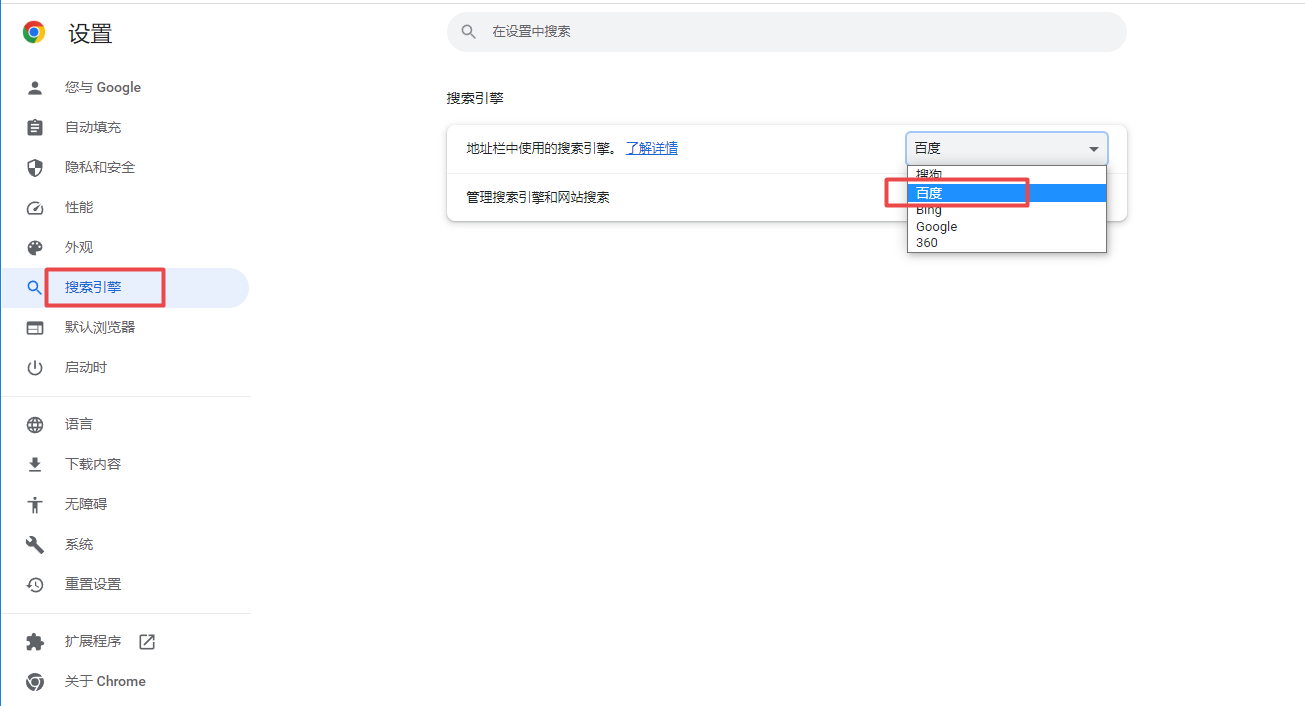This screenshot has width=1305, height=706.
Task: Click the dropdown arrow of search engine selector
Action: click(x=1093, y=149)
